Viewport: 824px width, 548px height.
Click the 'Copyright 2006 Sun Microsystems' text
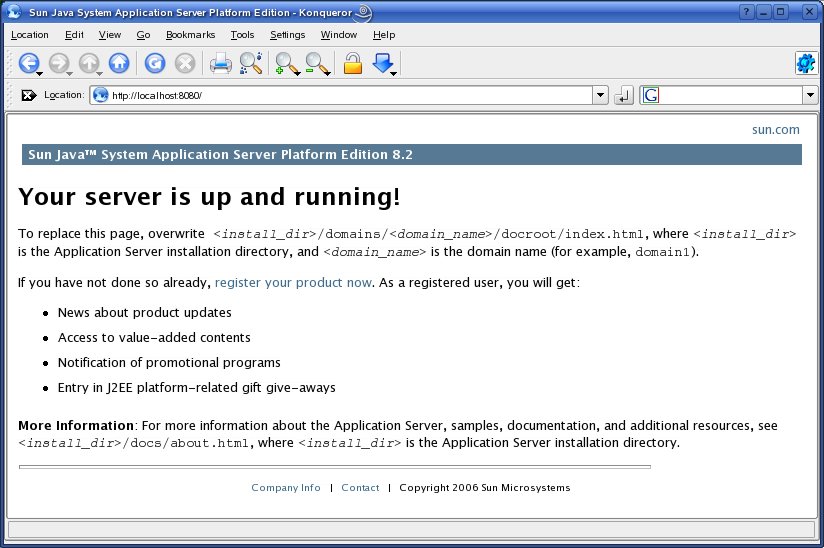485,488
